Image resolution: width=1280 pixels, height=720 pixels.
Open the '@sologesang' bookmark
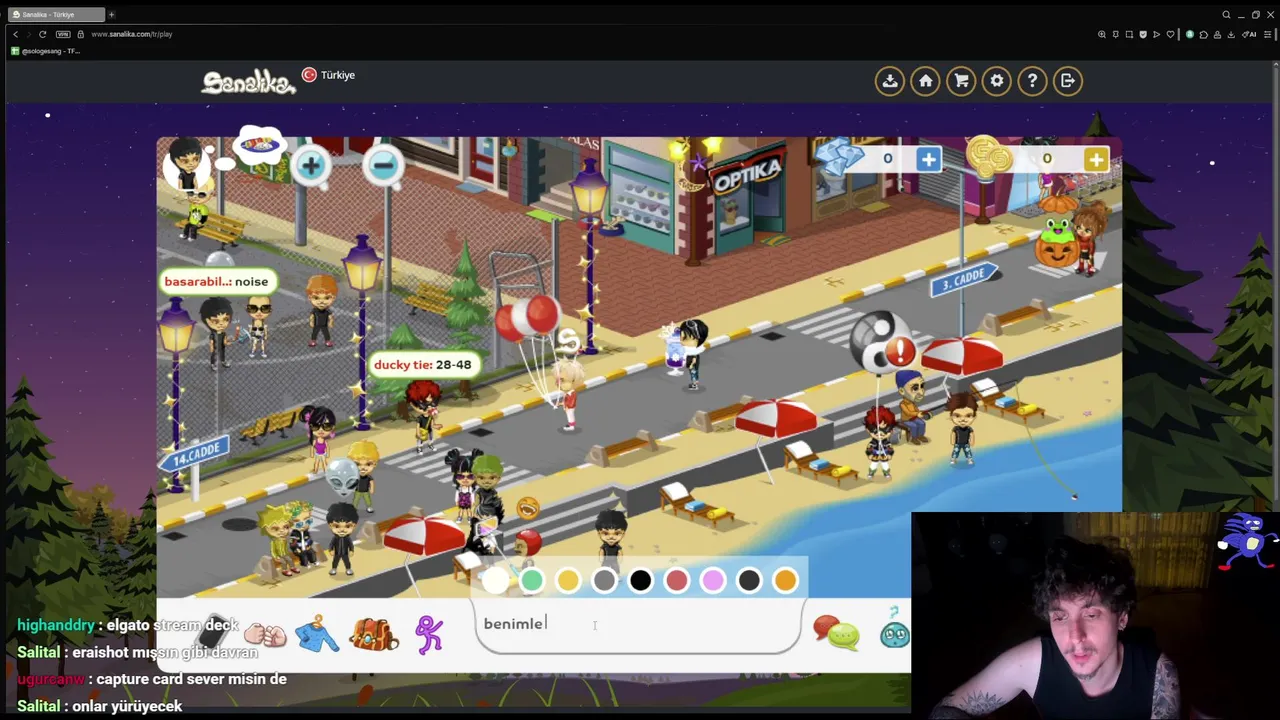click(x=45, y=51)
